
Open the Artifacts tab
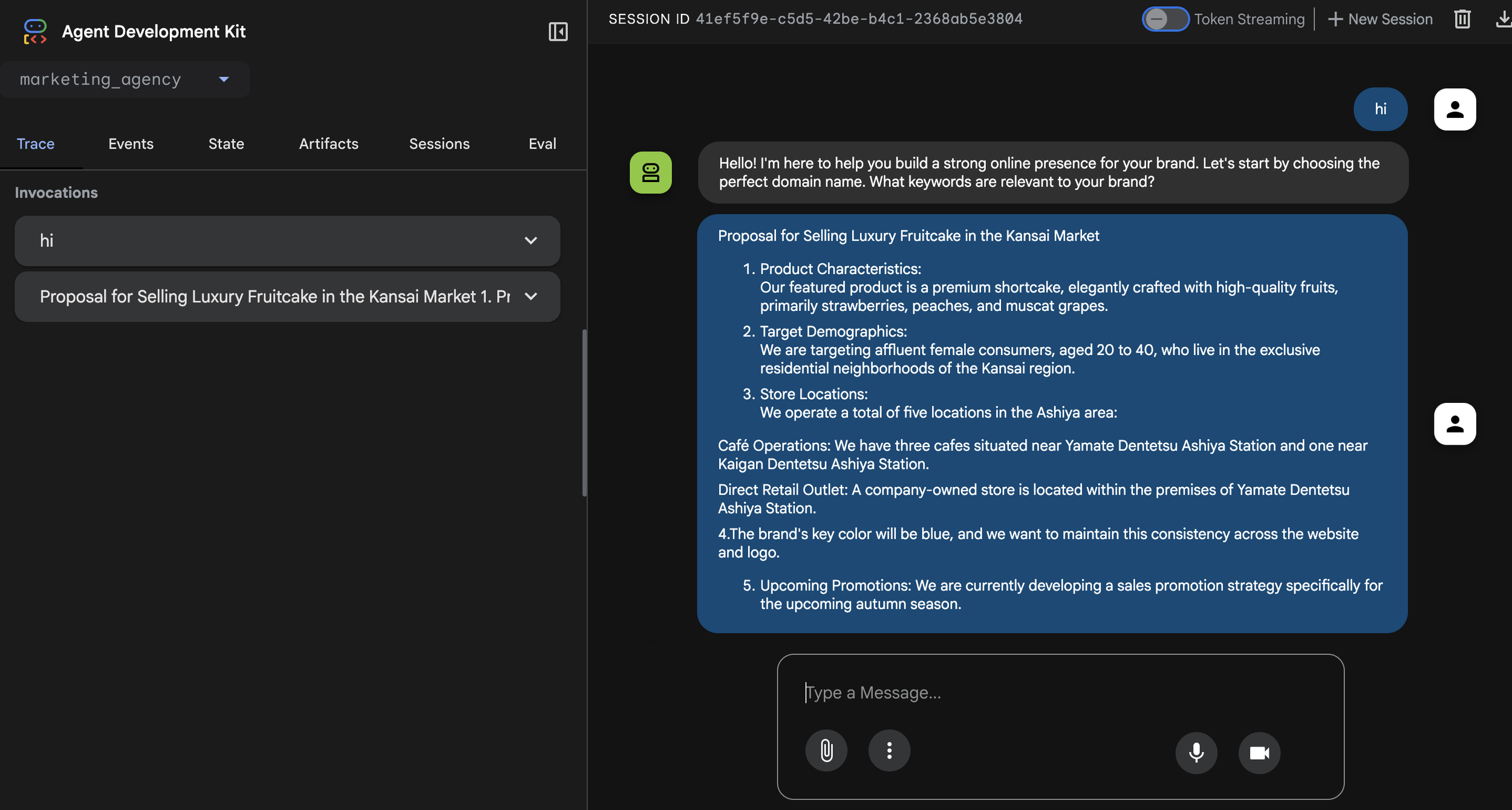click(328, 144)
